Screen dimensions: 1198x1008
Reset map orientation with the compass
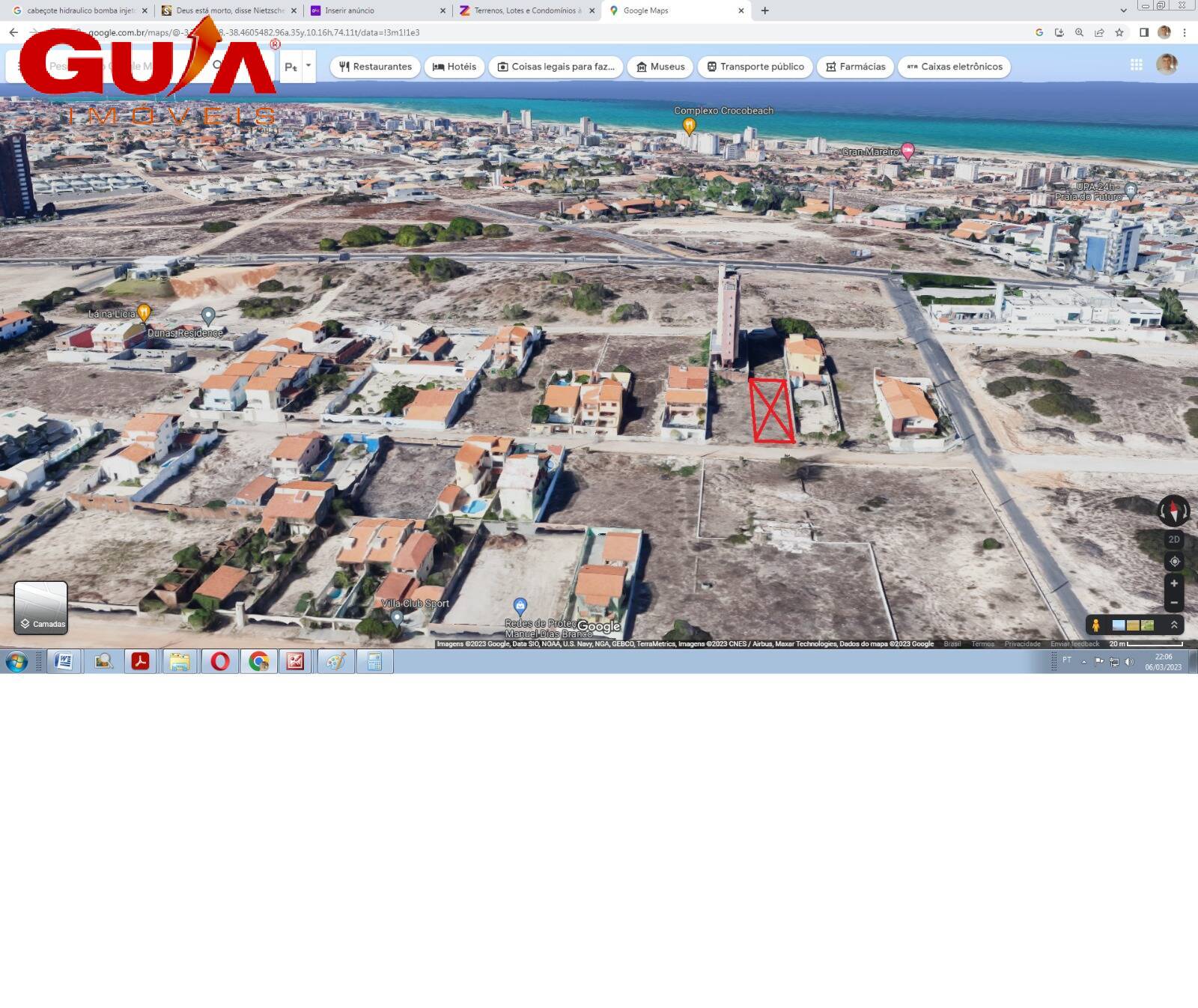[1173, 511]
